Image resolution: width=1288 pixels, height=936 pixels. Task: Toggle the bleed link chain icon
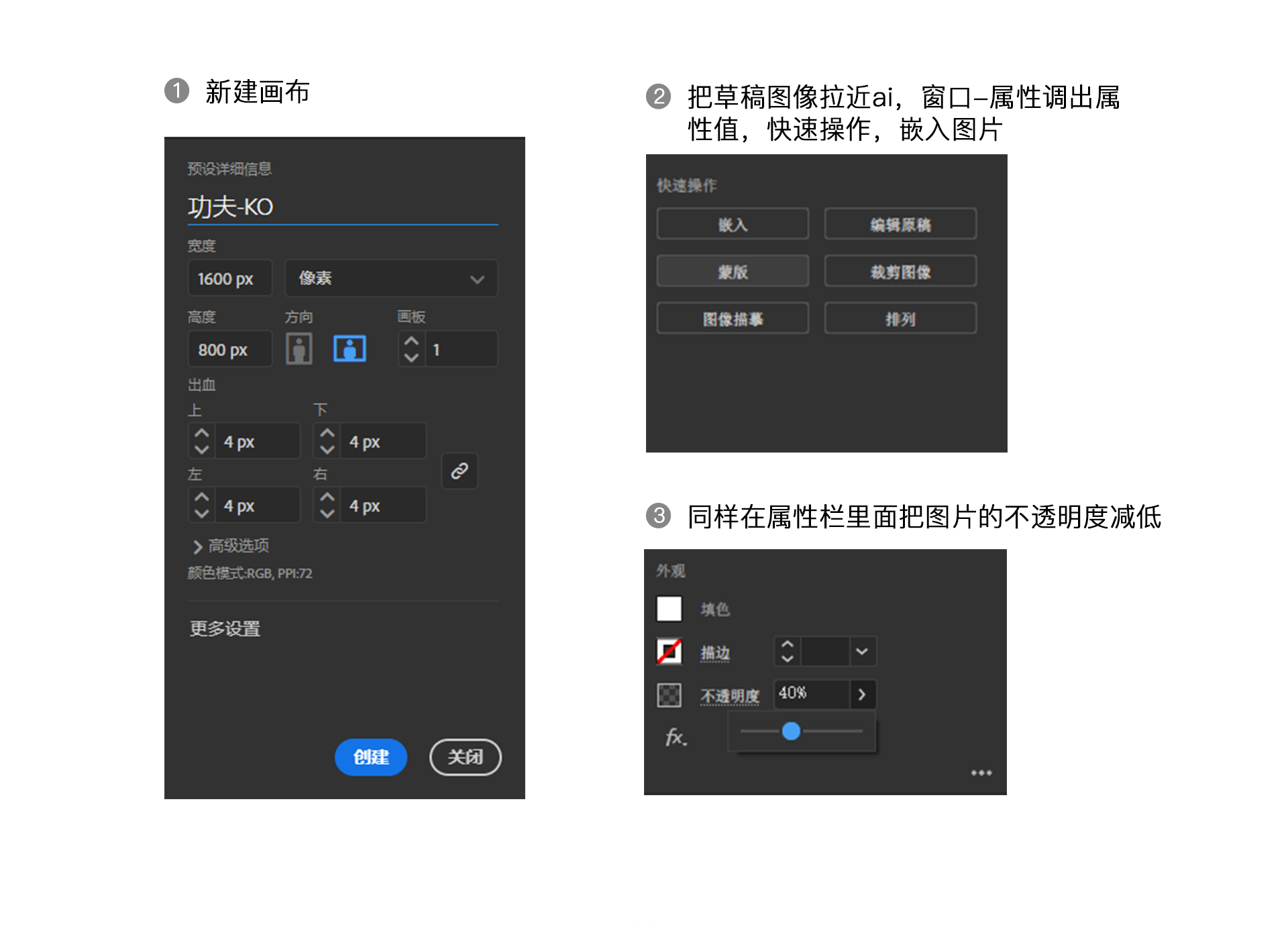(460, 471)
